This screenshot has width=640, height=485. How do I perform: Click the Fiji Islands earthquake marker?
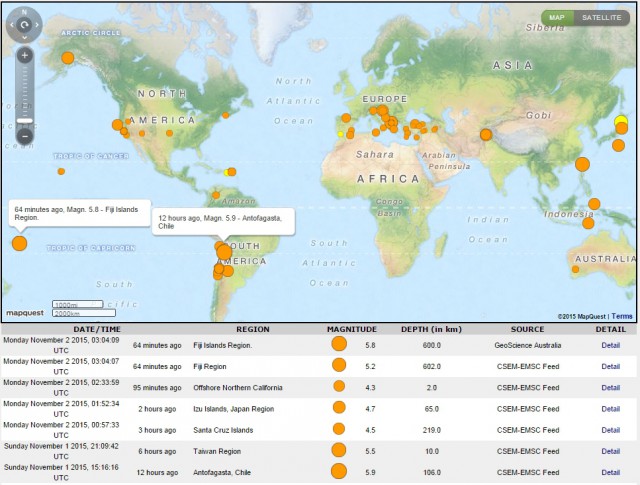[19, 243]
